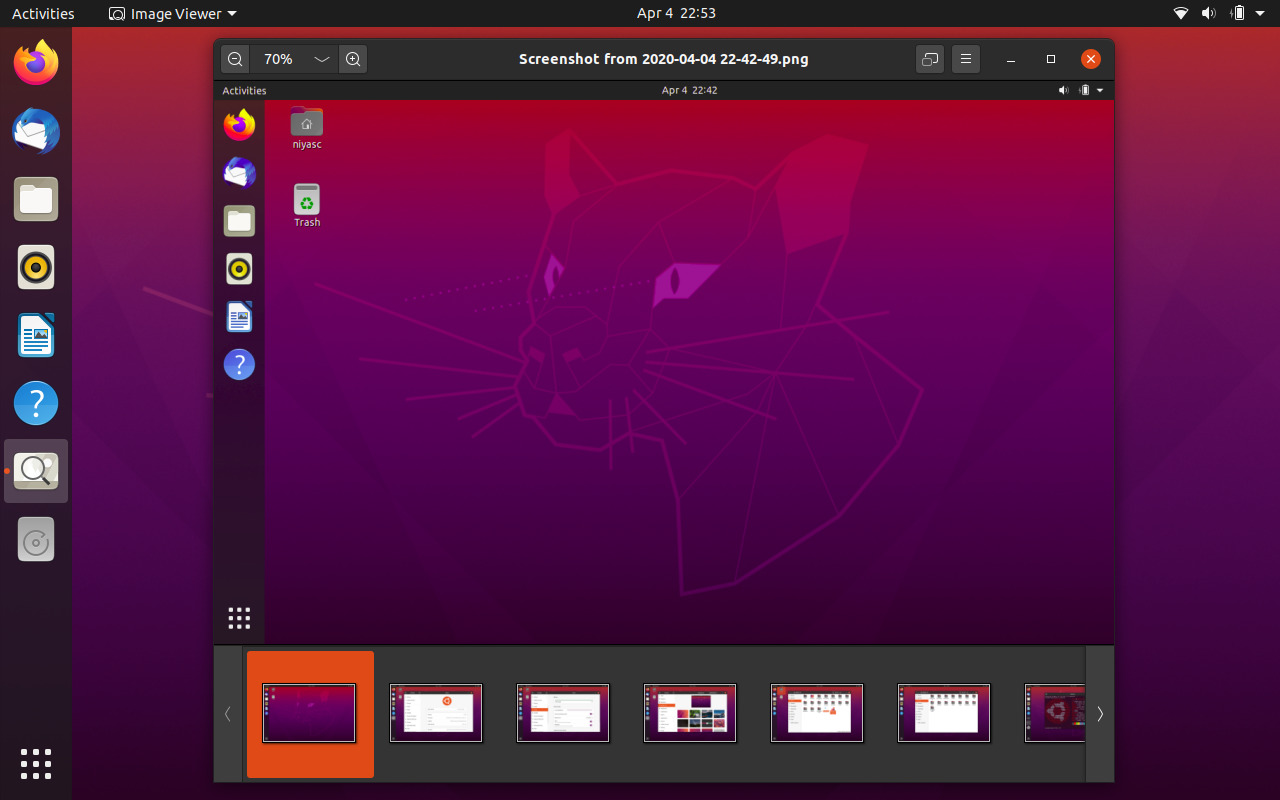Advance the gallery with the right arrow
The image size is (1280, 800).
(1100, 713)
